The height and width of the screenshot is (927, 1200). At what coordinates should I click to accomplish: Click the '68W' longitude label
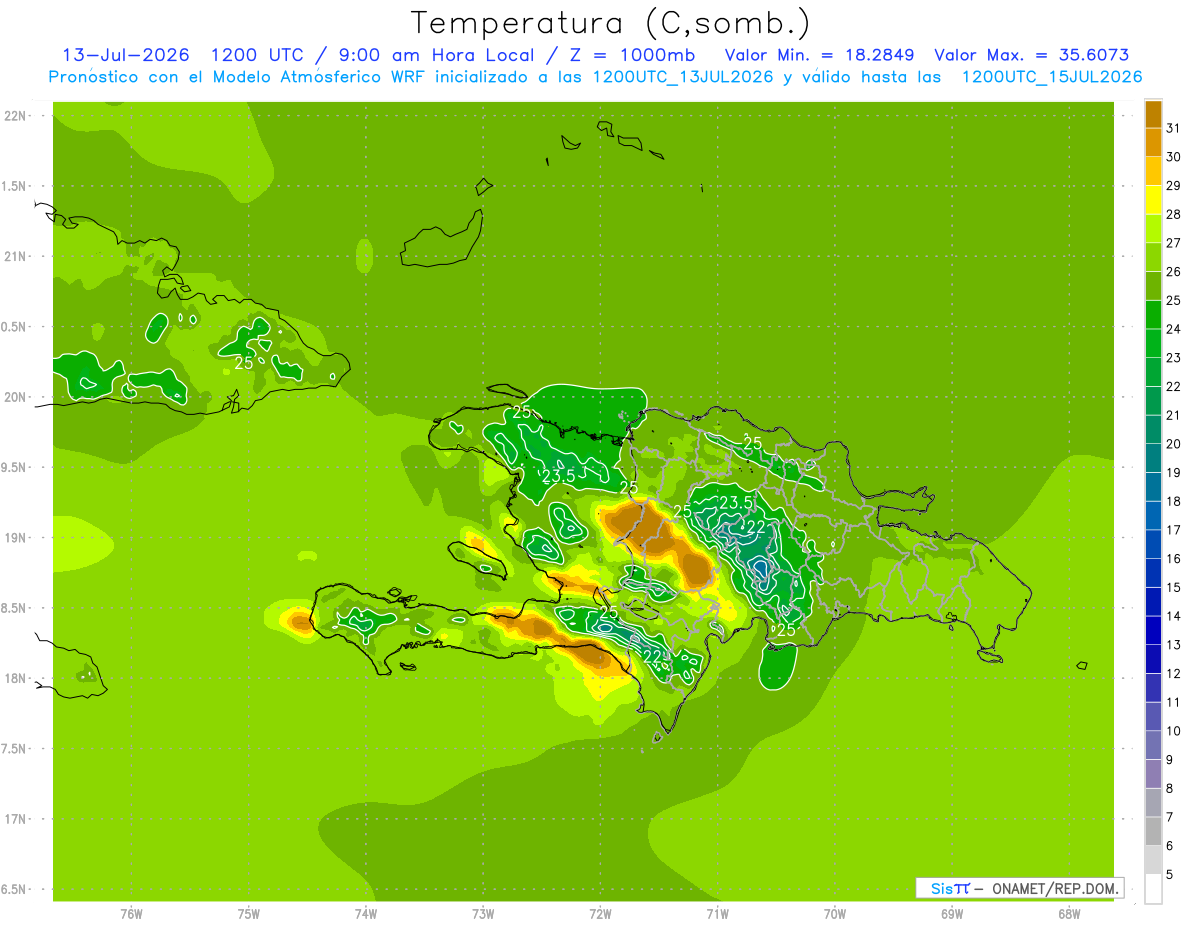tap(1069, 913)
